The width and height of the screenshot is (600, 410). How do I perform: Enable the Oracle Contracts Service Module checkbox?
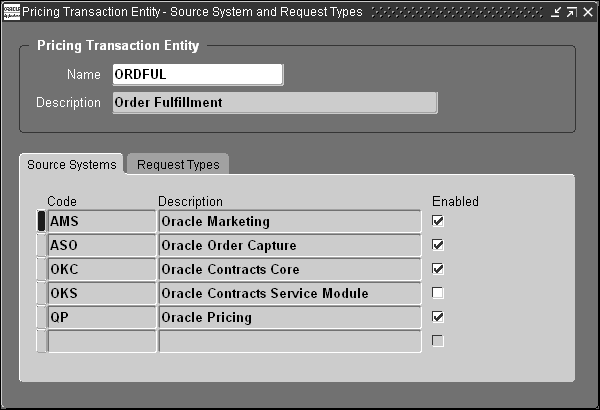(x=438, y=293)
